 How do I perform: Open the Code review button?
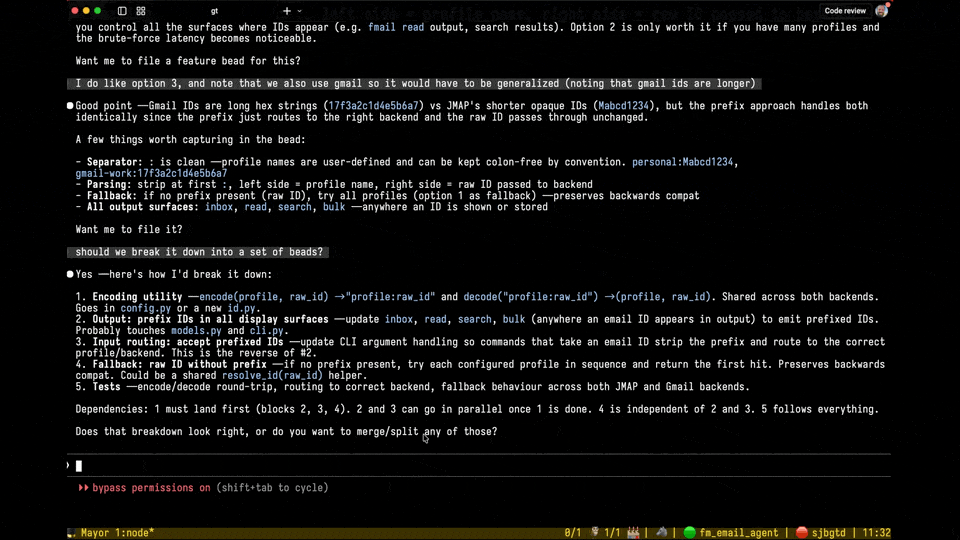[845, 10]
